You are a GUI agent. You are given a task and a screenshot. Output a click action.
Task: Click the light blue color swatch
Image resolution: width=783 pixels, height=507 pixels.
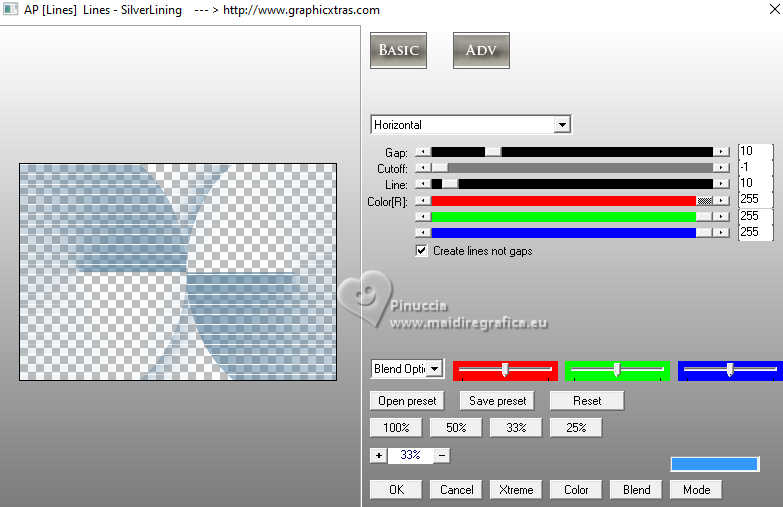(x=715, y=464)
